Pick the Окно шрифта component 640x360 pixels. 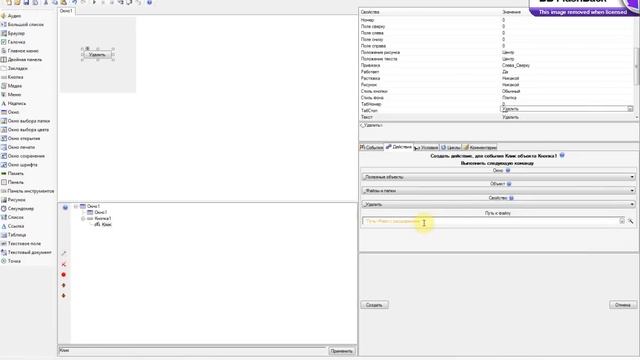tap(19, 165)
